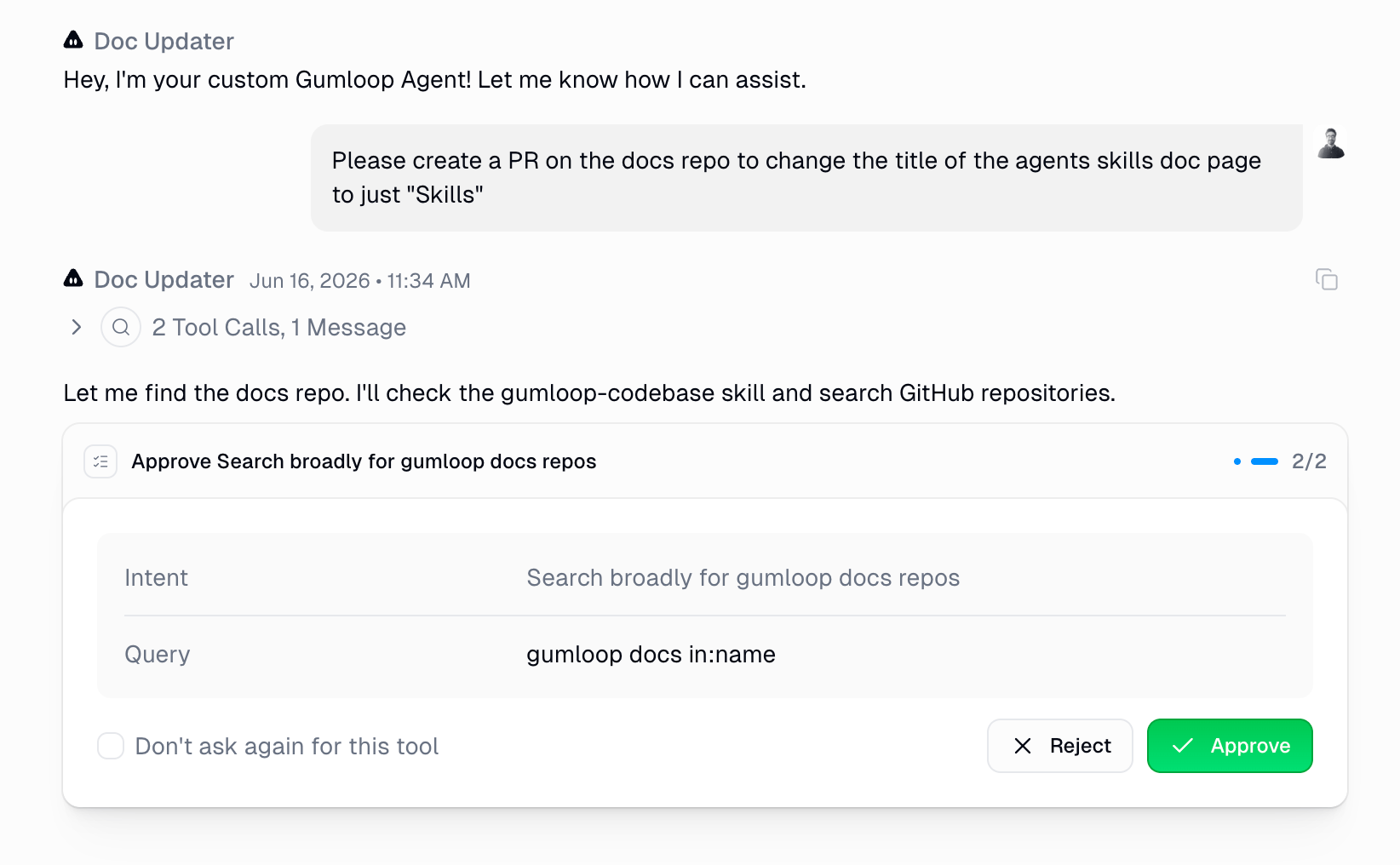Click Doc Updater name at top
The height and width of the screenshot is (865, 1400).
tap(164, 41)
